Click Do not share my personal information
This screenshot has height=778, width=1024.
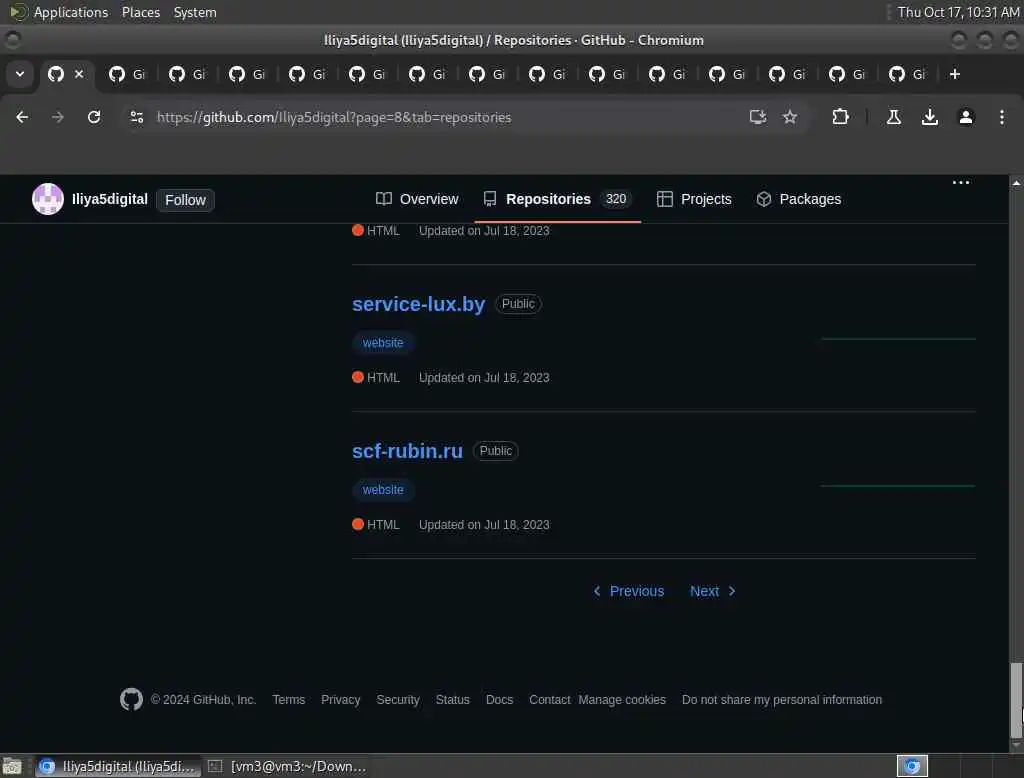click(x=782, y=700)
